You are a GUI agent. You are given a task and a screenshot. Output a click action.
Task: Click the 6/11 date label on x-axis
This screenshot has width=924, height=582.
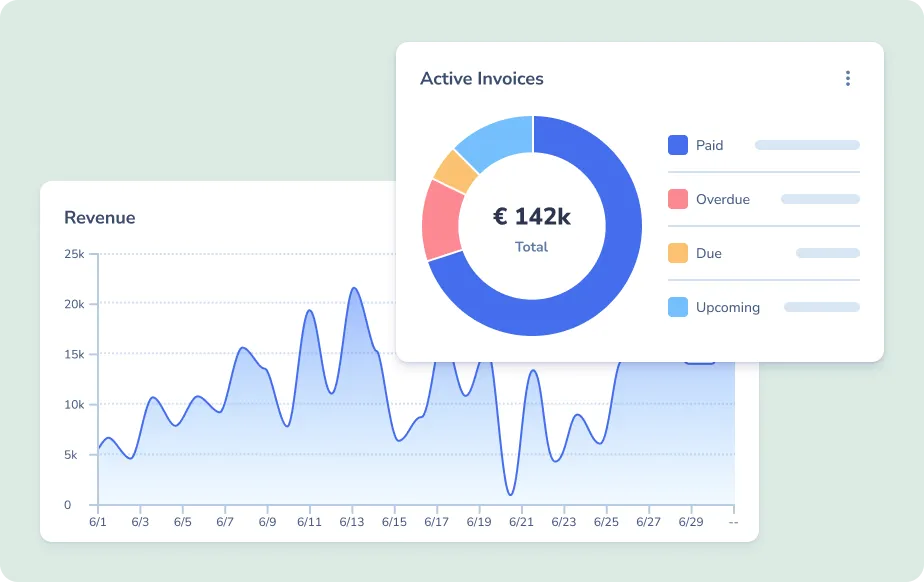(310, 522)
